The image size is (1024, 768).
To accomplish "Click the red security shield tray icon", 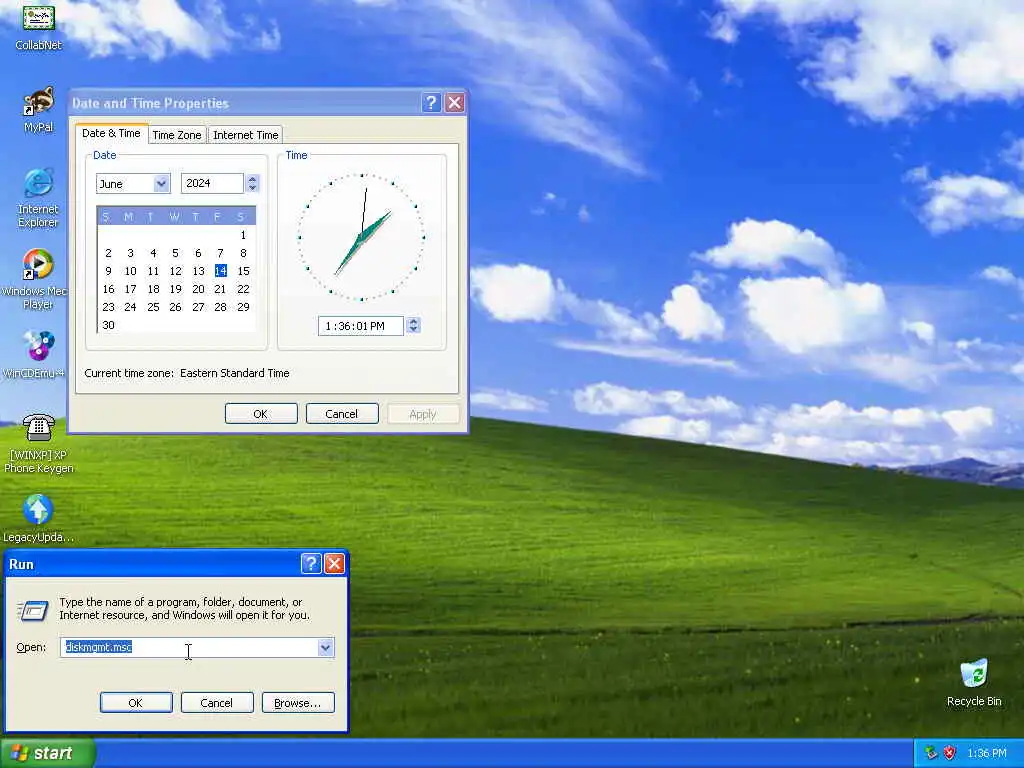I will click(x=950, y=753).
